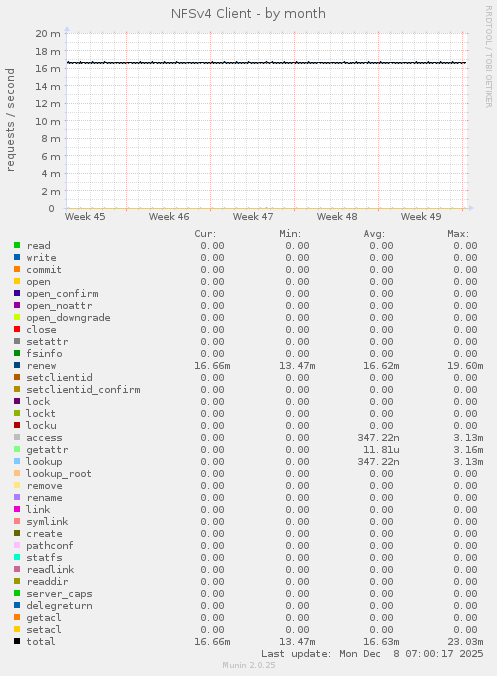Select the 'readdir' legend label
497x676 pixels.
click(x=47, y=582)
